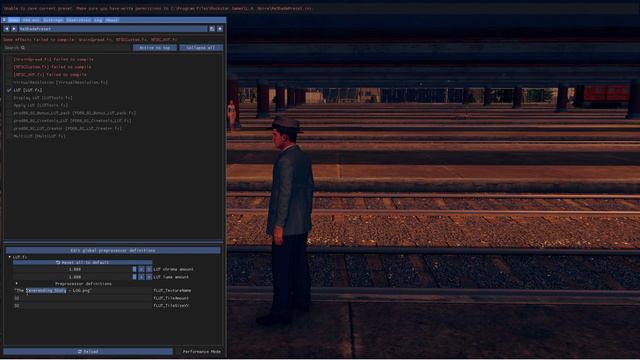Enable the Display LUT effect checkbox

click(x=9, y=98)
